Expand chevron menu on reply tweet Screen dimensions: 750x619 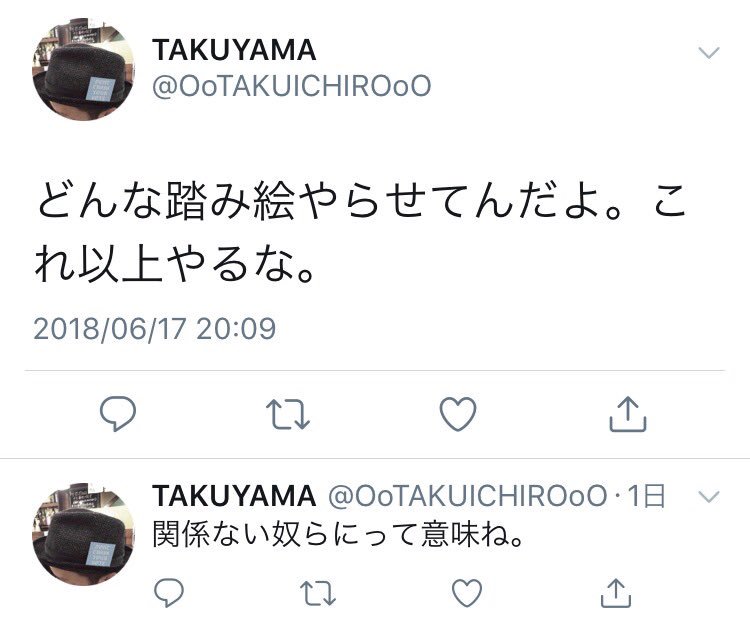click(709, 497)
